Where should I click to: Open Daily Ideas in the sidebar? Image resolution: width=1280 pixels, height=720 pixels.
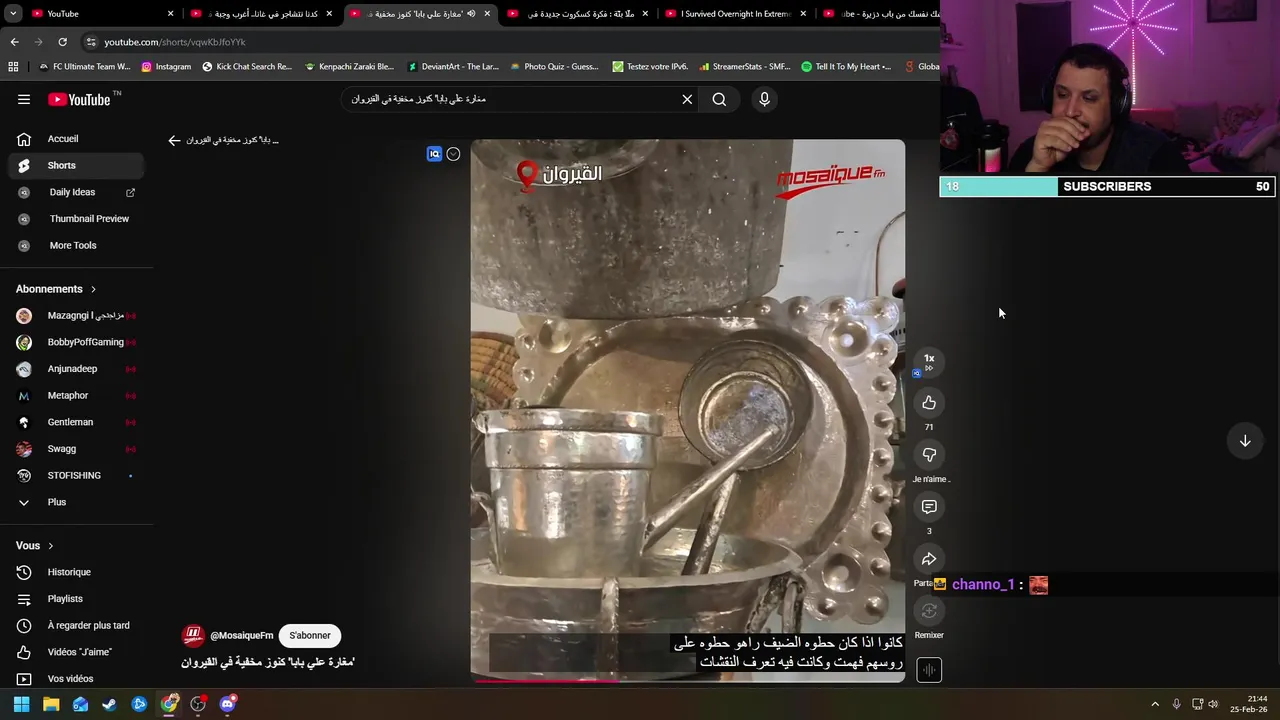point(77,192)
